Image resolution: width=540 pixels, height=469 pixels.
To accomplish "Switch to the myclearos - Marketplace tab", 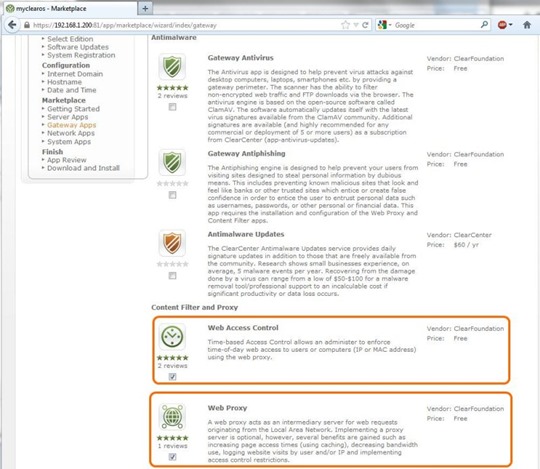I will (70, 8).
